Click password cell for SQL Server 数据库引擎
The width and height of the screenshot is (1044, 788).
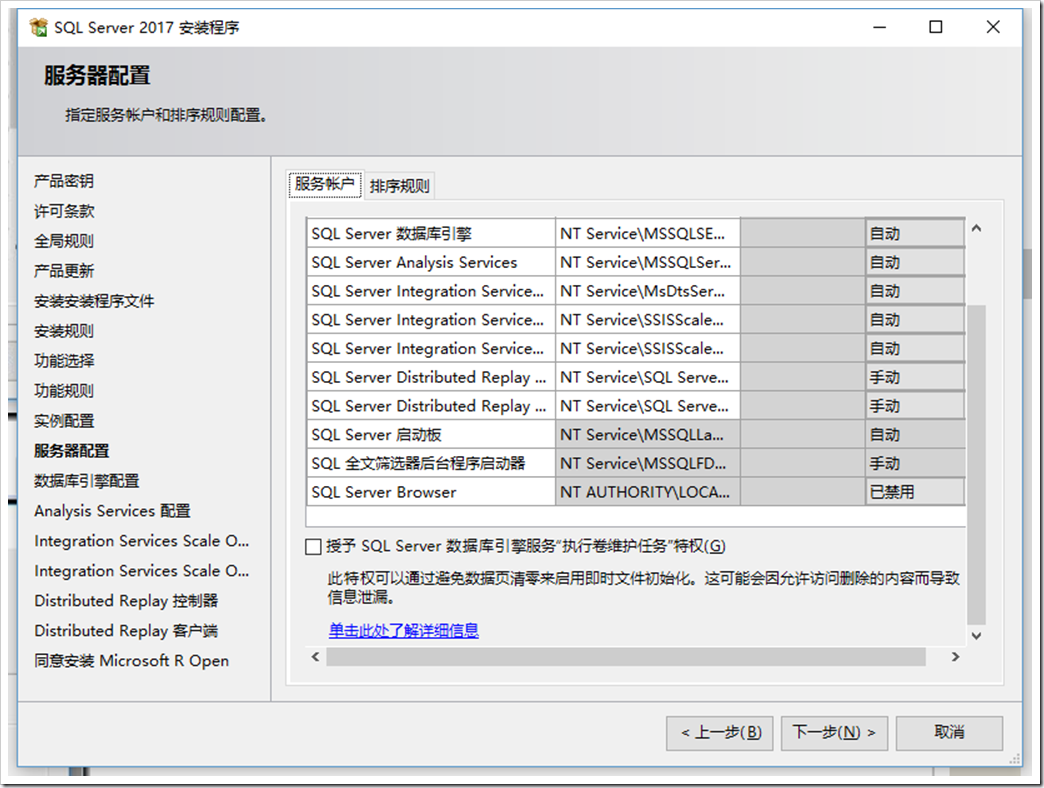coord(803,234)
